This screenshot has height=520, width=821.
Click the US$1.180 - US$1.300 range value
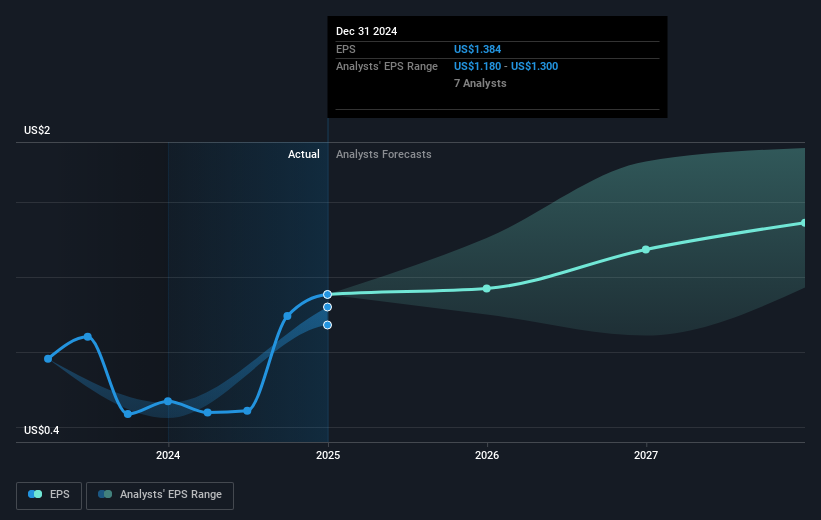(506, 67)
